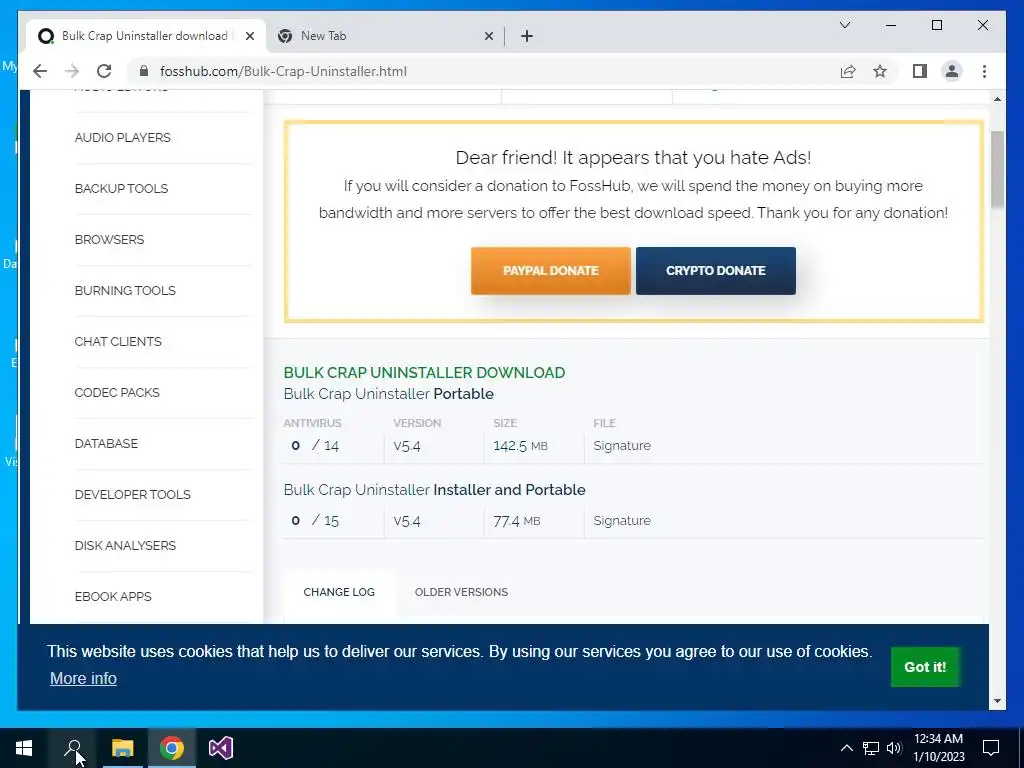Open the Chrome three-dot menu
The width and height of the screenshot is (1024, 768).
tap(984, 71)
